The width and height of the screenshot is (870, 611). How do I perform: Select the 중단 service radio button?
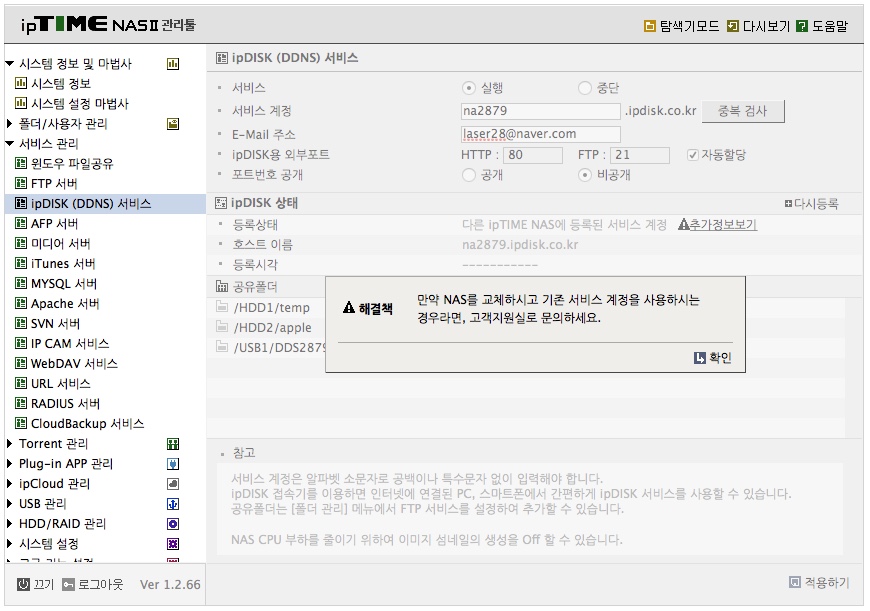click(x=585, y=88)
